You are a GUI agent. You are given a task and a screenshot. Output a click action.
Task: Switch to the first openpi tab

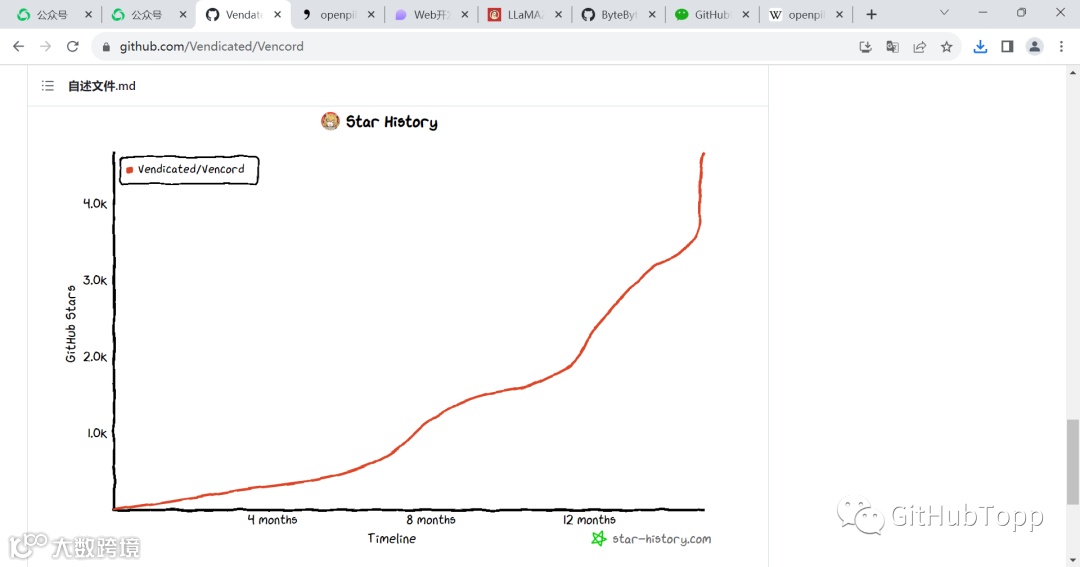[x=338, y=14]
